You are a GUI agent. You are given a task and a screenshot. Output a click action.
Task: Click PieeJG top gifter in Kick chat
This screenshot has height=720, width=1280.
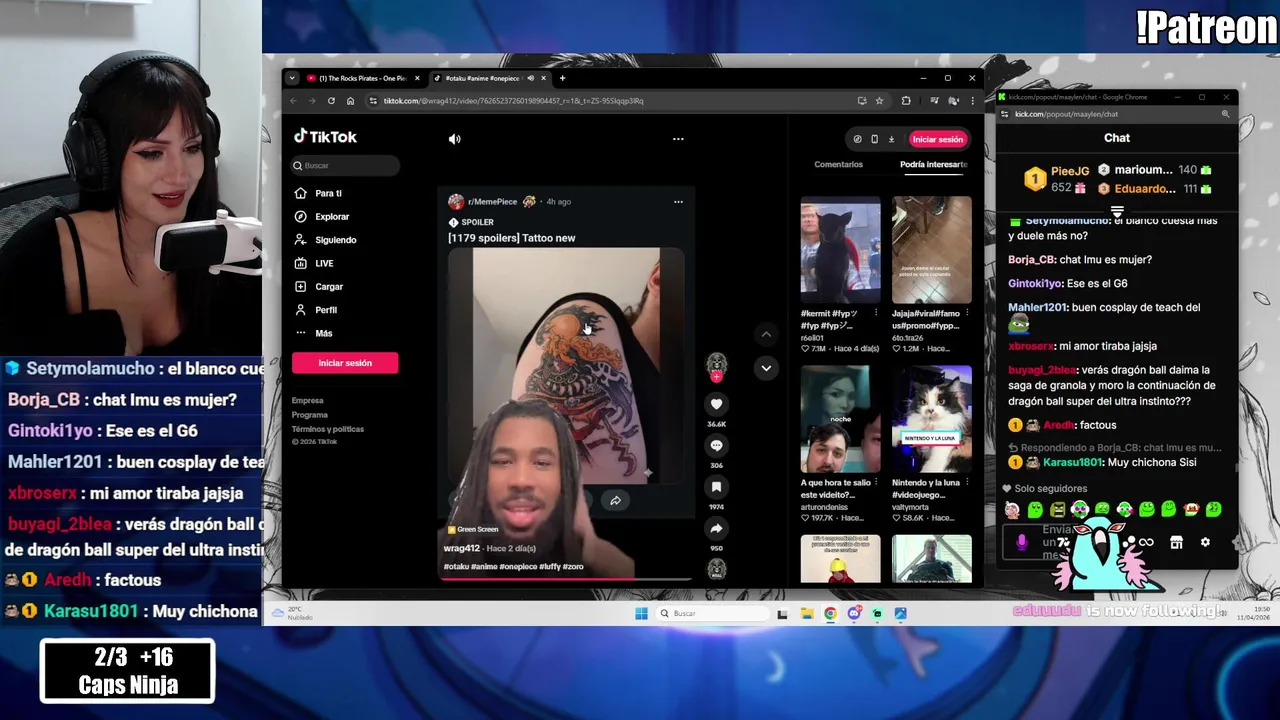click(x=1056, y=178)
